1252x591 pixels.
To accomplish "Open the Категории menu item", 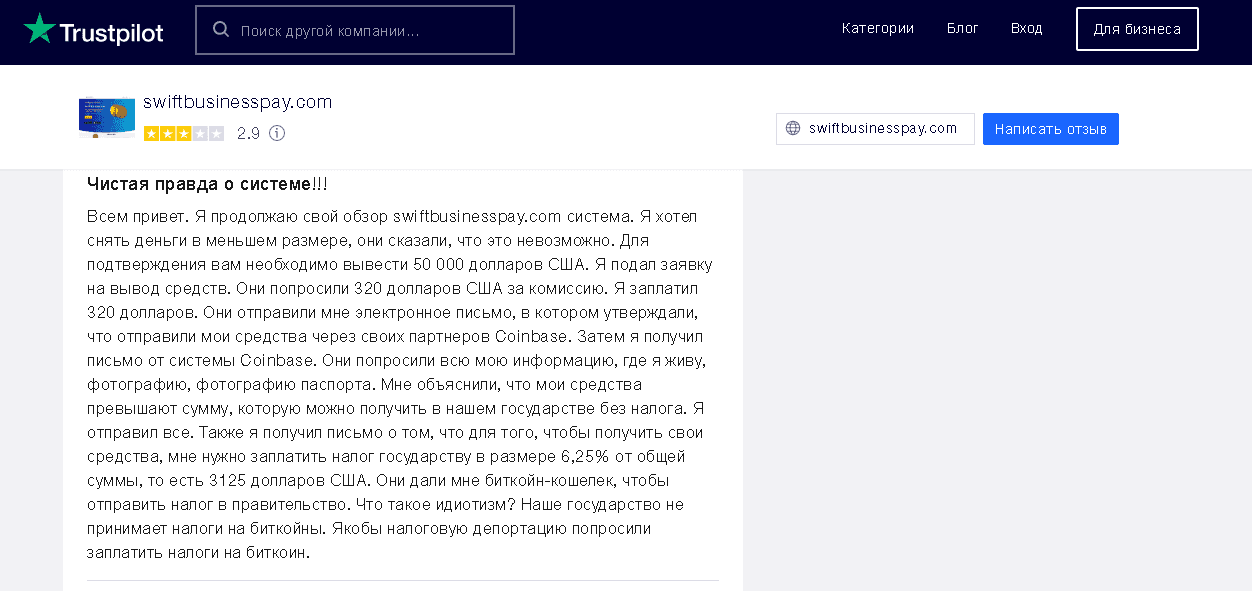I will [877, 29].
